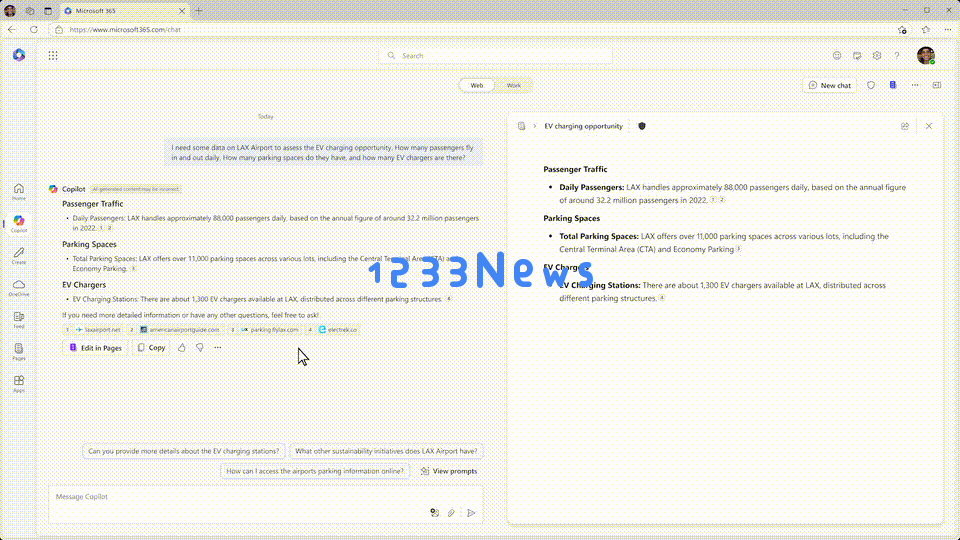Select suggestion about EV charging stations details
Screen dimensions: 960x540
[184, 451]
